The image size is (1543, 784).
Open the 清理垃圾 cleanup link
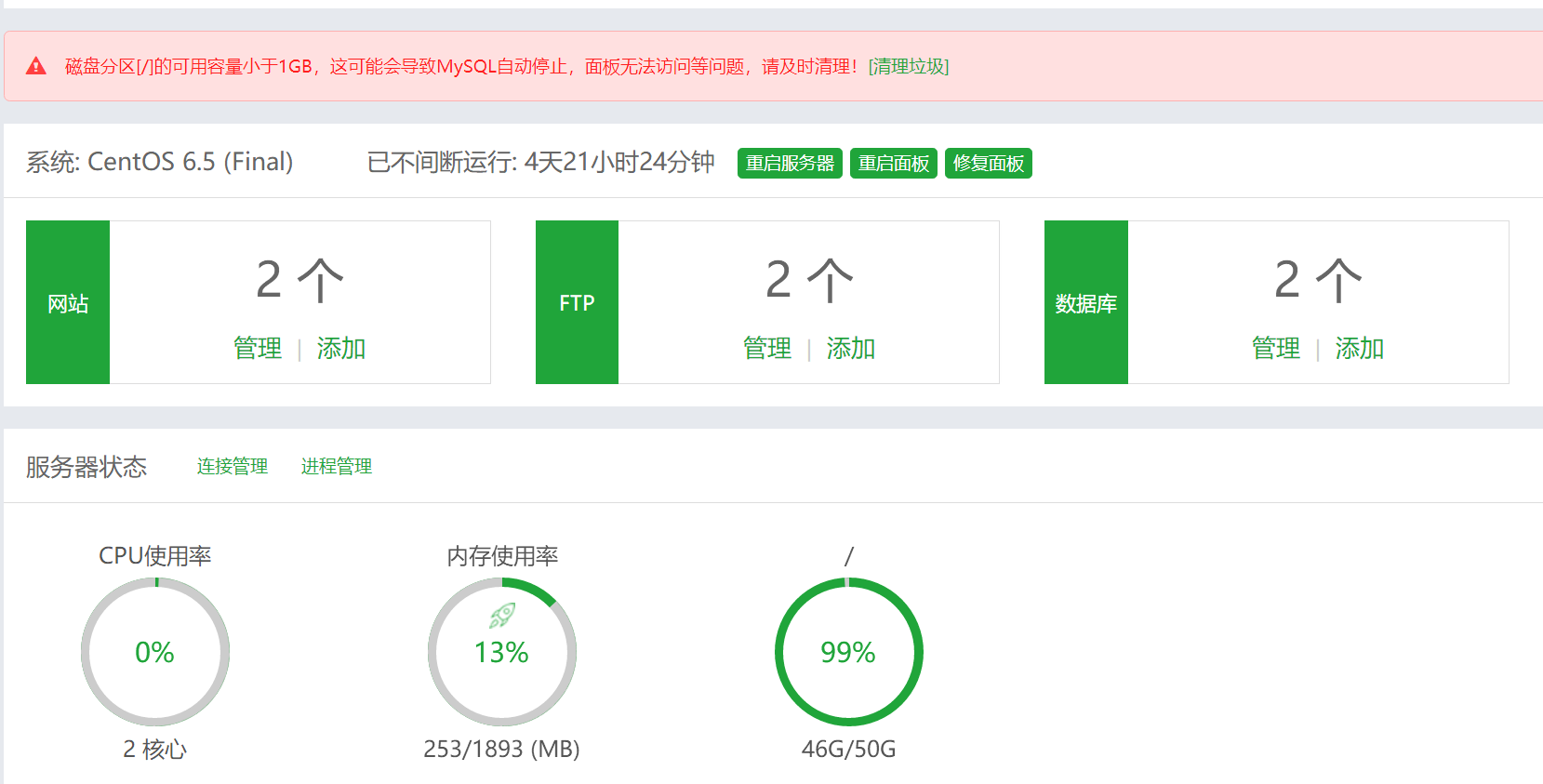pyautogui.click(x=909, y=66)
